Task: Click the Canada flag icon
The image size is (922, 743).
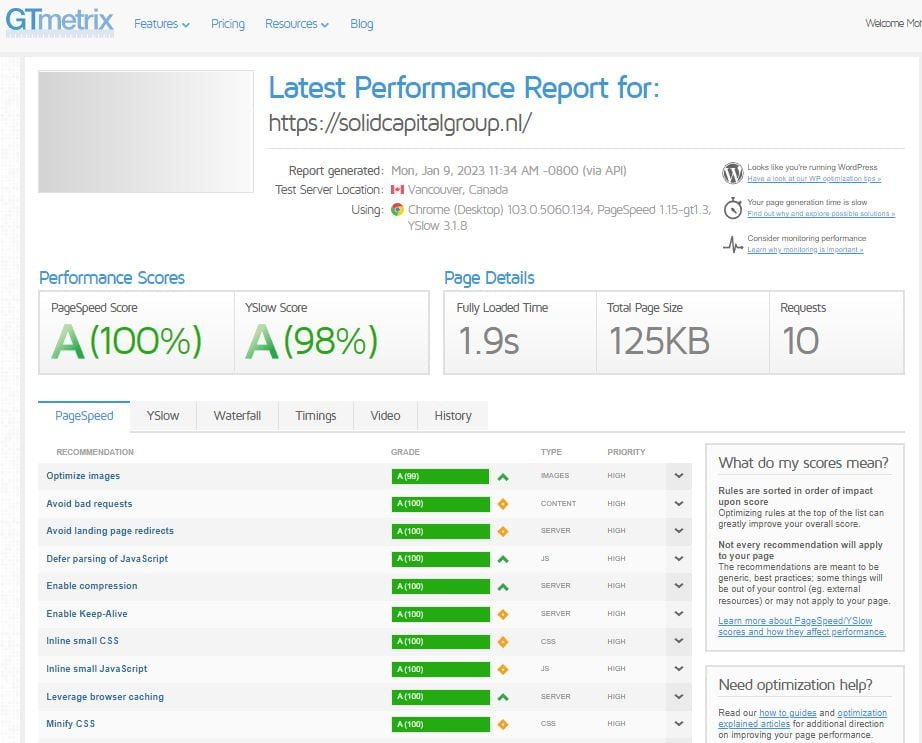Action: [397, 190]
